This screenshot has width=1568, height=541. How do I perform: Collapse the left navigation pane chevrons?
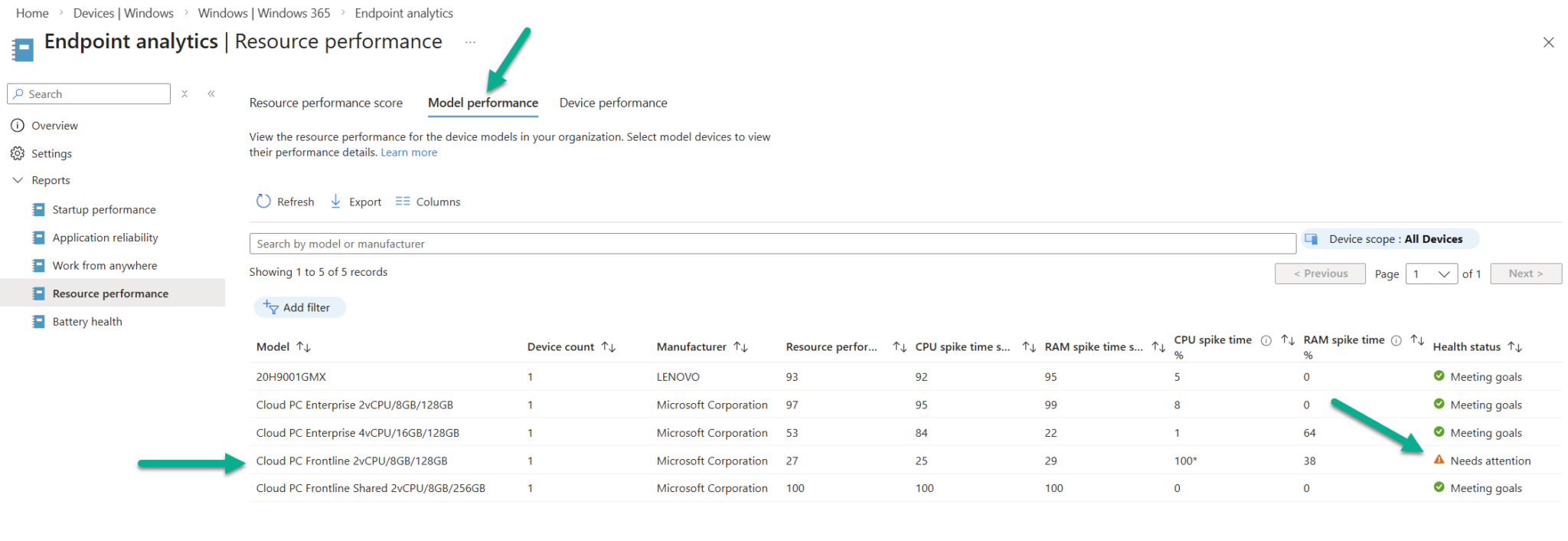click(x=211, y=93)
